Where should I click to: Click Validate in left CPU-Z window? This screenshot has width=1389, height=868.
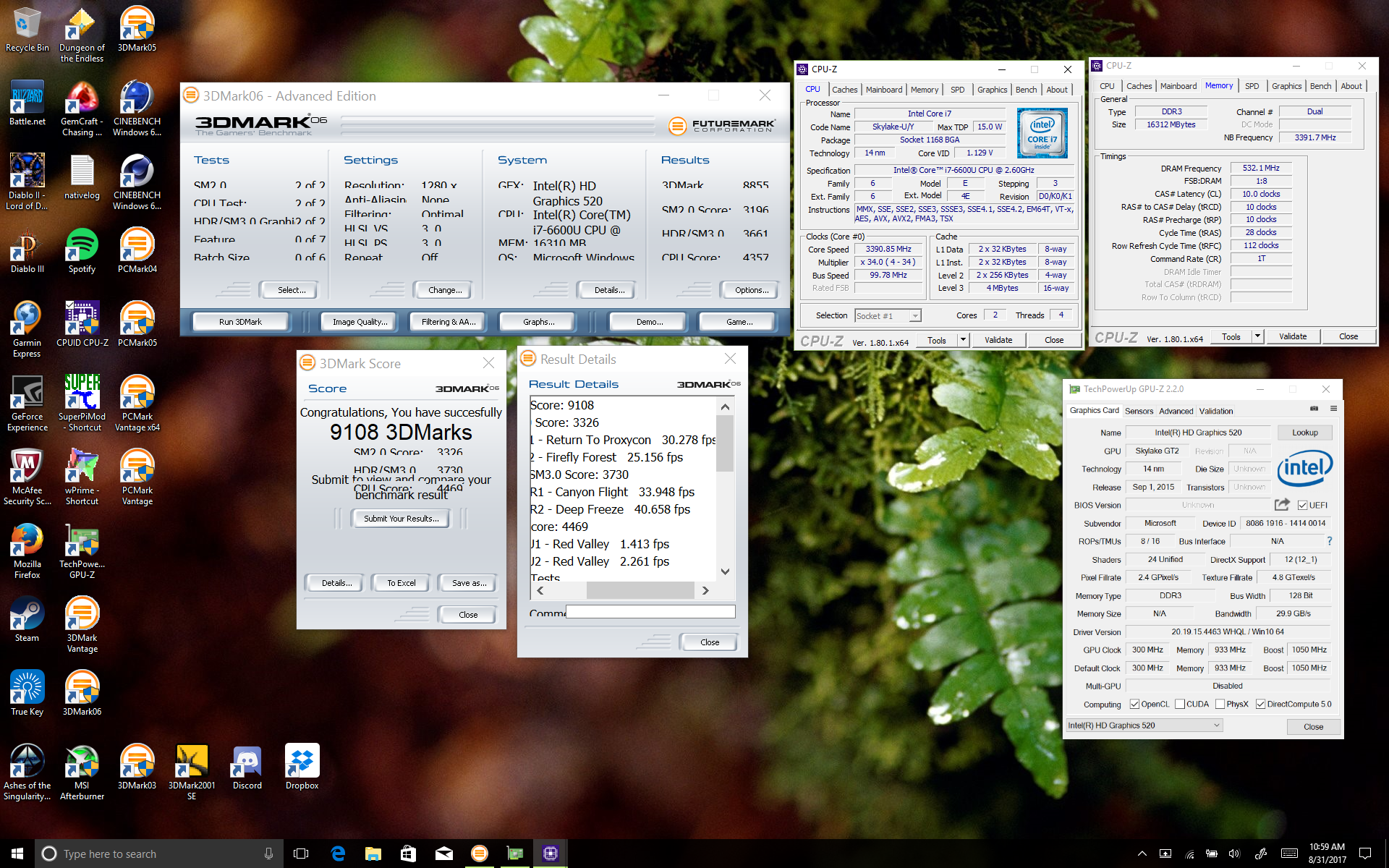[x=998, y=340]
